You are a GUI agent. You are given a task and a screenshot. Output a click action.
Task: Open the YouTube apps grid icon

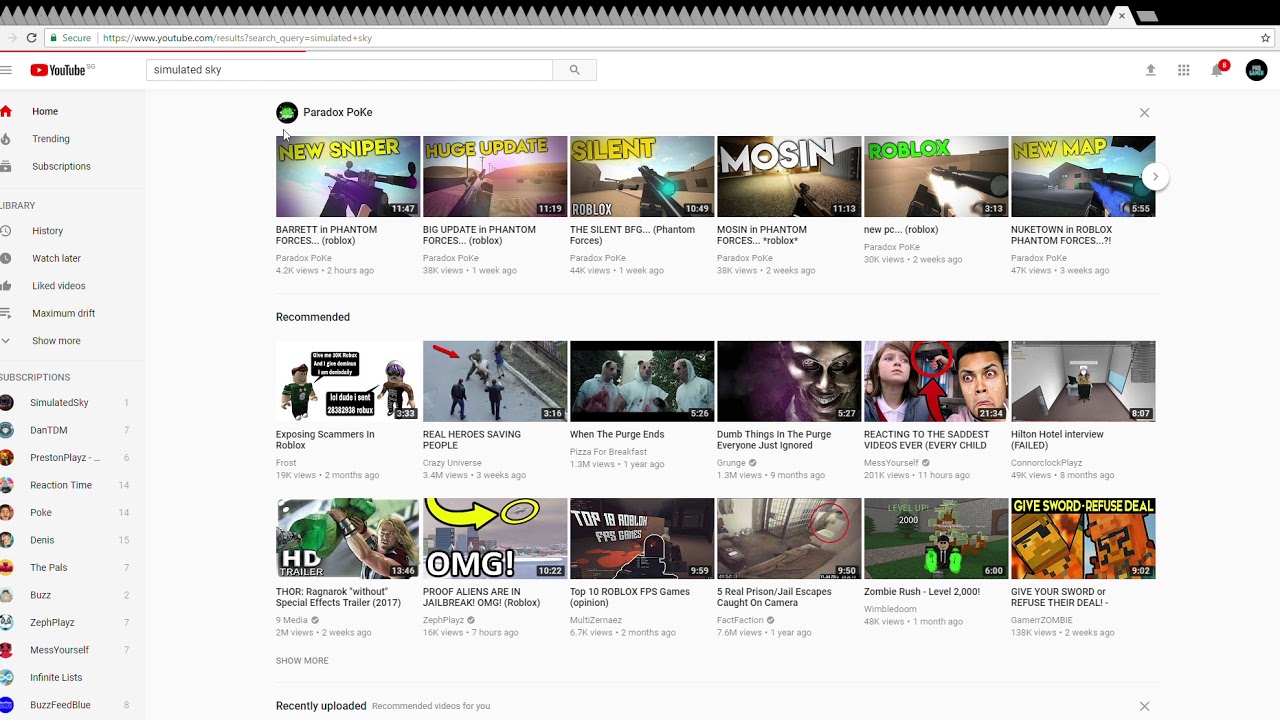tap(1184, 70)
